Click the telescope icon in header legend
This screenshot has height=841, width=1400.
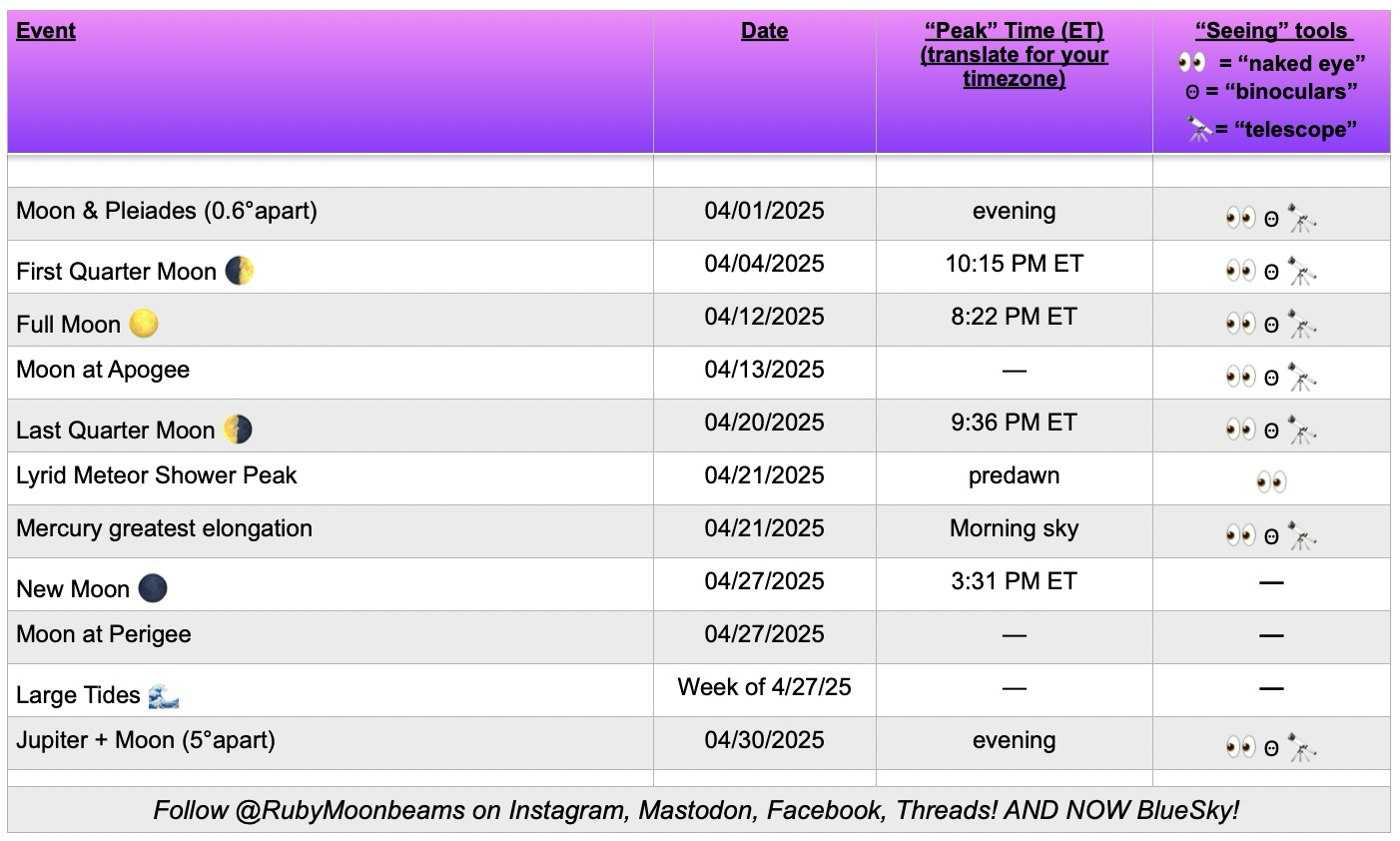coord(1199,129)
